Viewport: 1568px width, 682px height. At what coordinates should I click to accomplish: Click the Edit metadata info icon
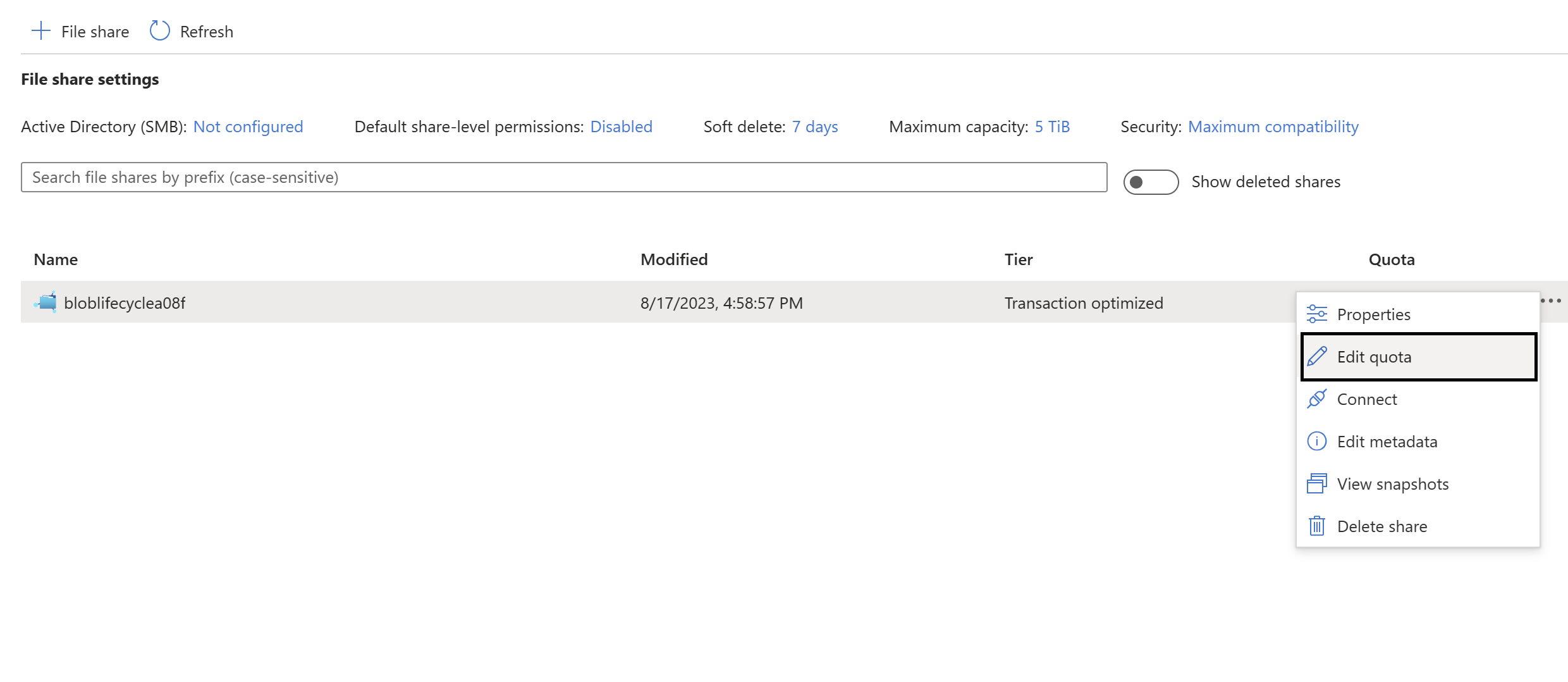pyautogui.click(x=1316, y=441)
